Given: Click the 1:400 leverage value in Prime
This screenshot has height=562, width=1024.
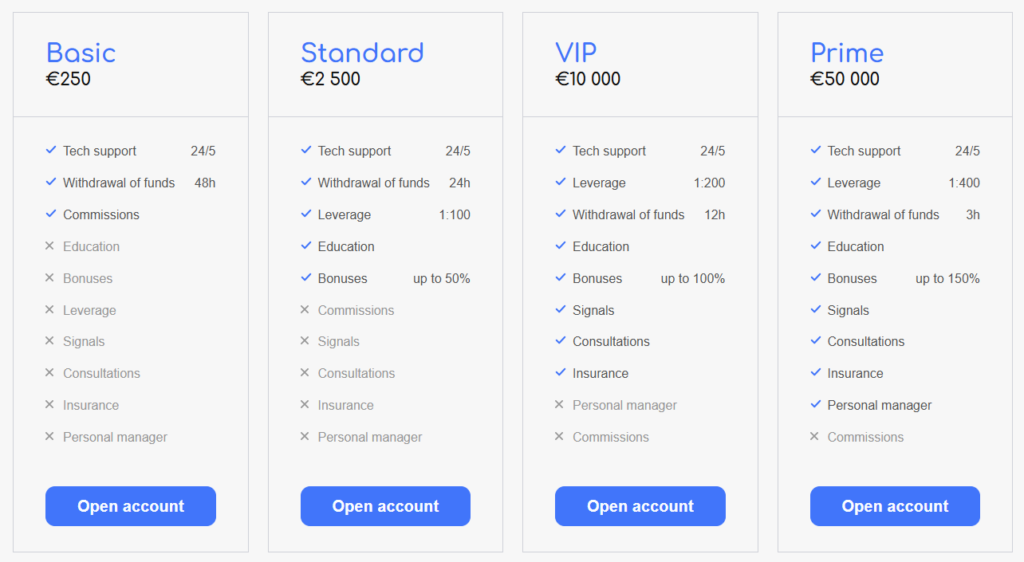Looking at the screenshot, I should pos(964,183).
